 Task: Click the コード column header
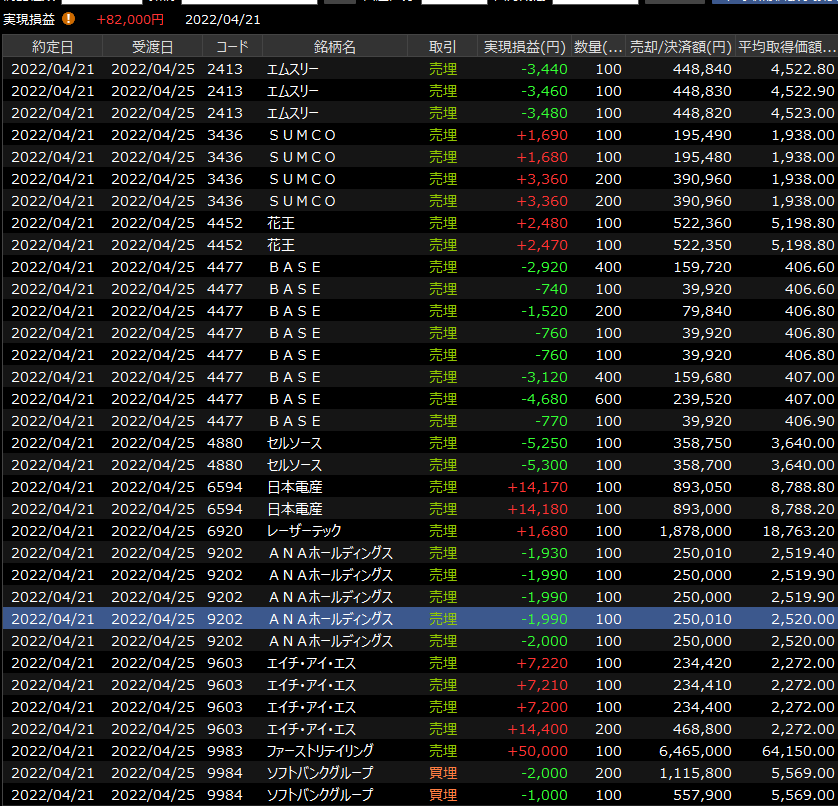pyautogui.click(x=232, y=47)
